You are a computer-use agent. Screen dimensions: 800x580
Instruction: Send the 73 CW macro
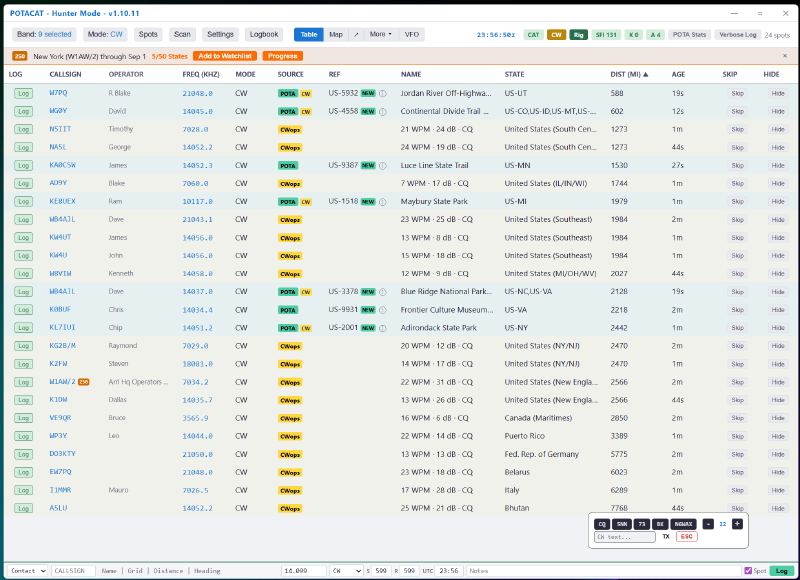[642, 524]
